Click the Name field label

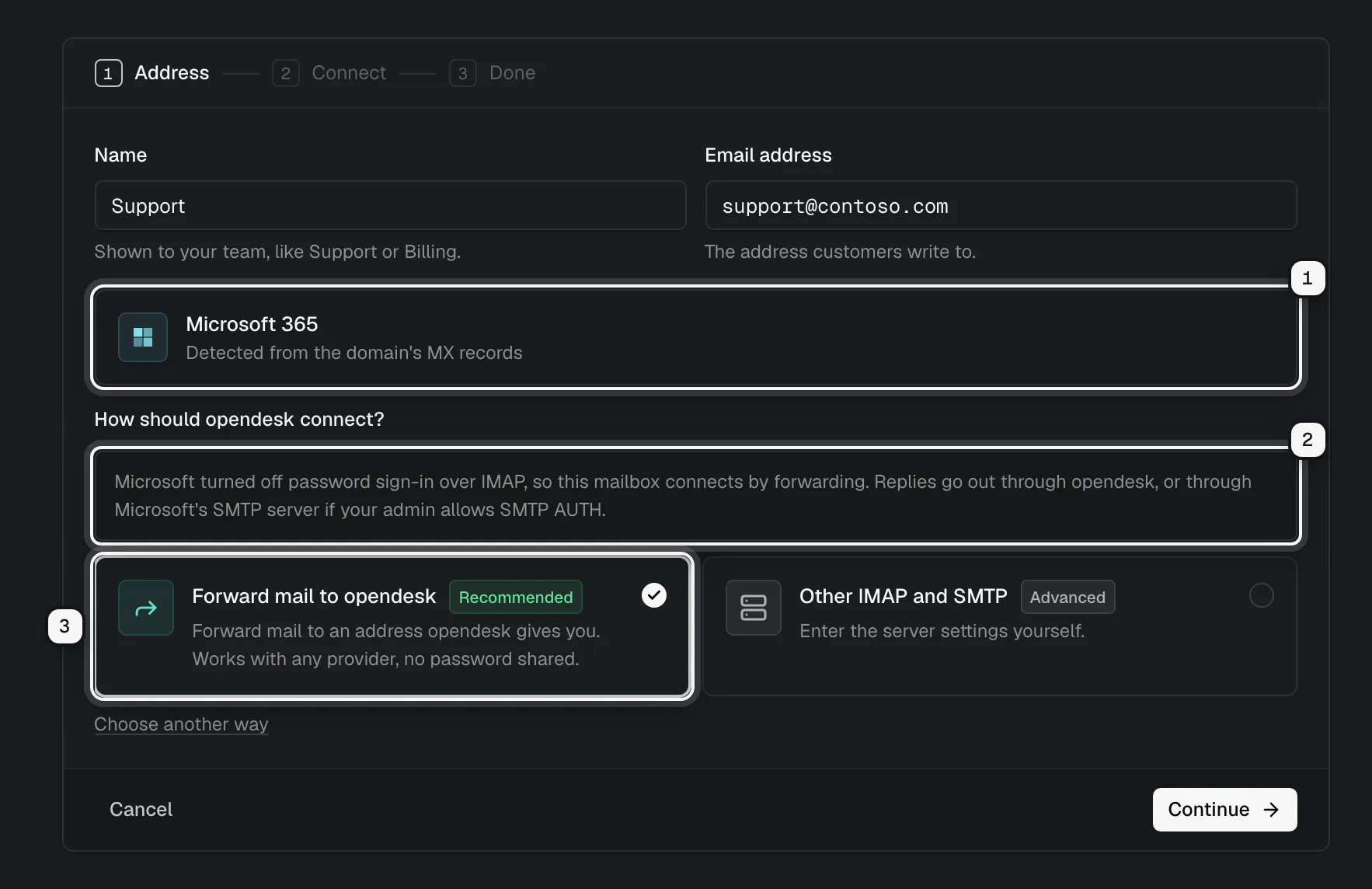point(120,155)
